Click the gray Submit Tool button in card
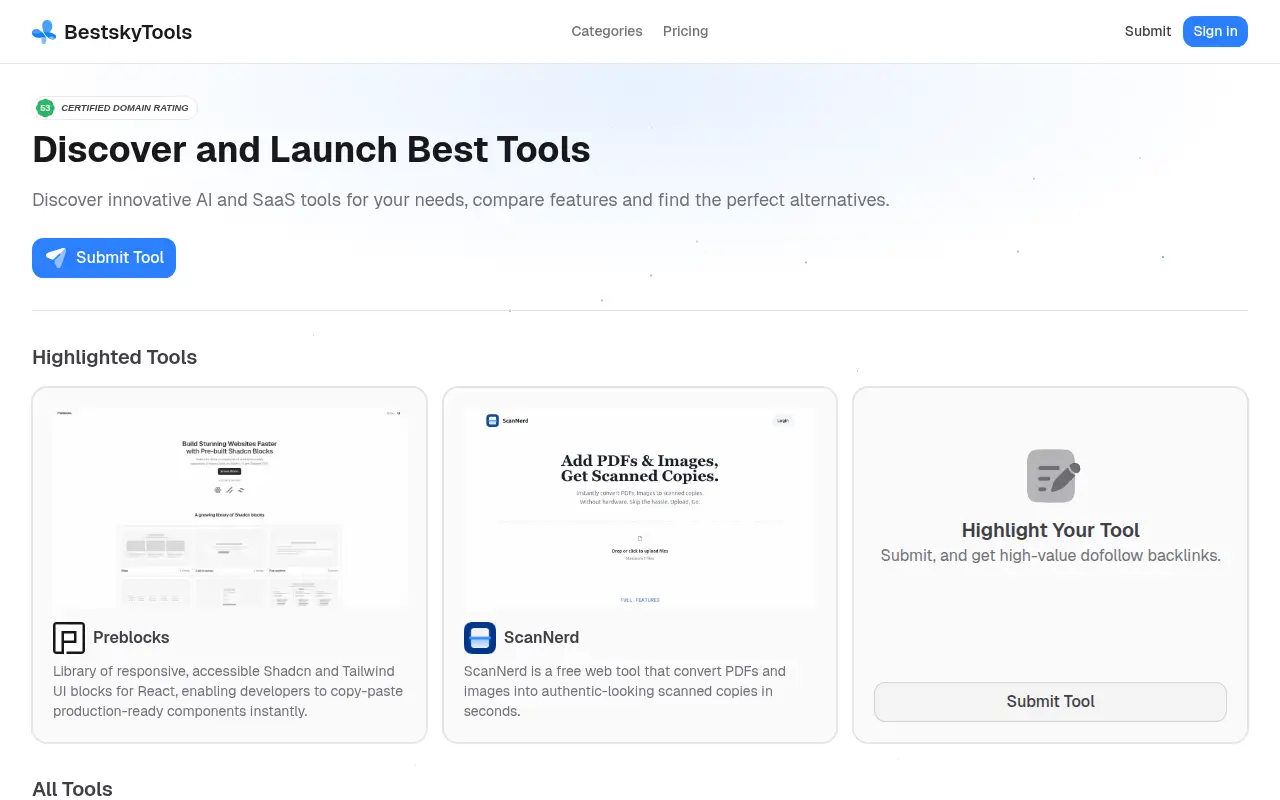 tap(1050, 702)
